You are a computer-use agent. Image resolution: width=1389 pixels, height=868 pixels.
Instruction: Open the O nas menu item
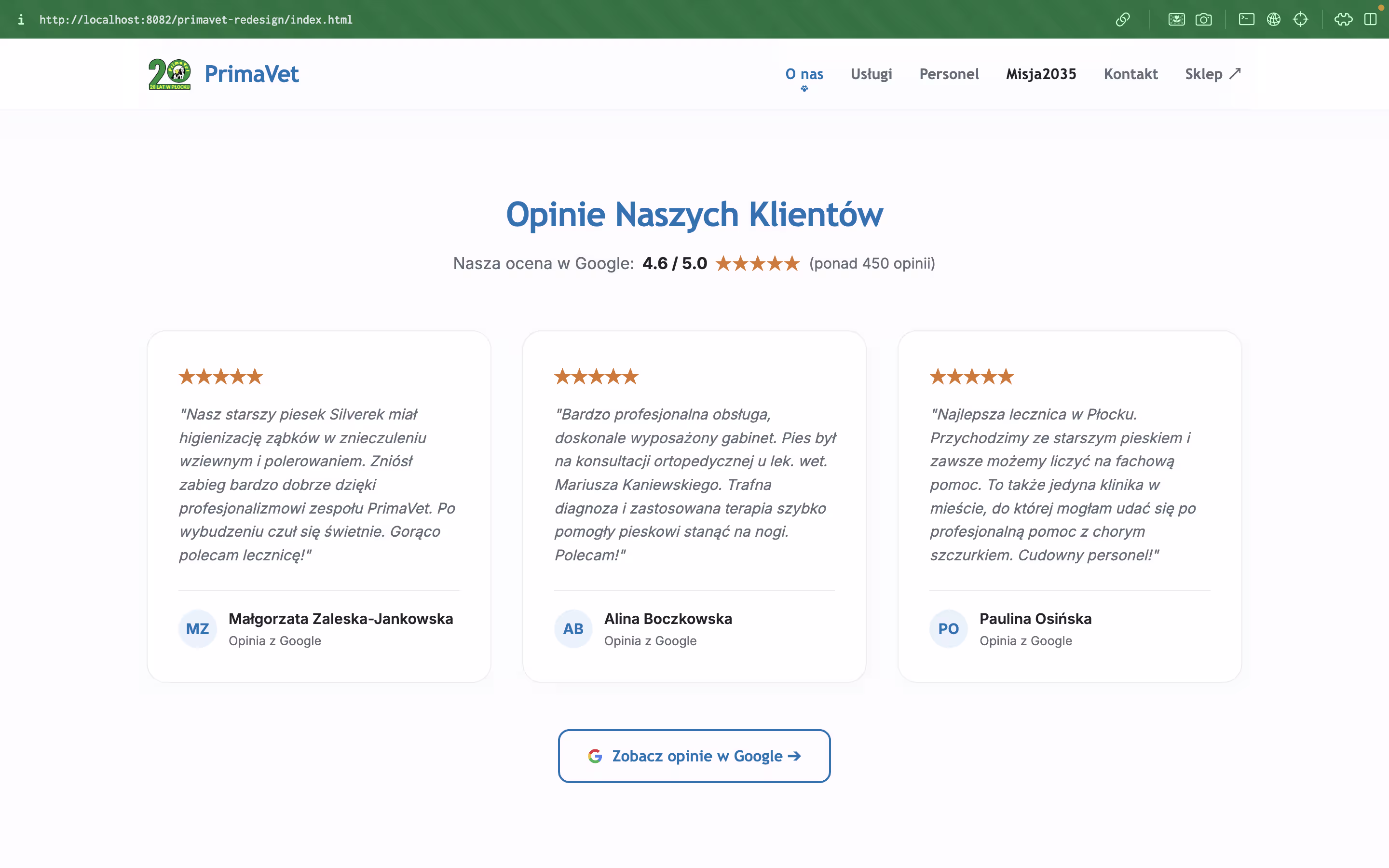click(x=804, y=74)
